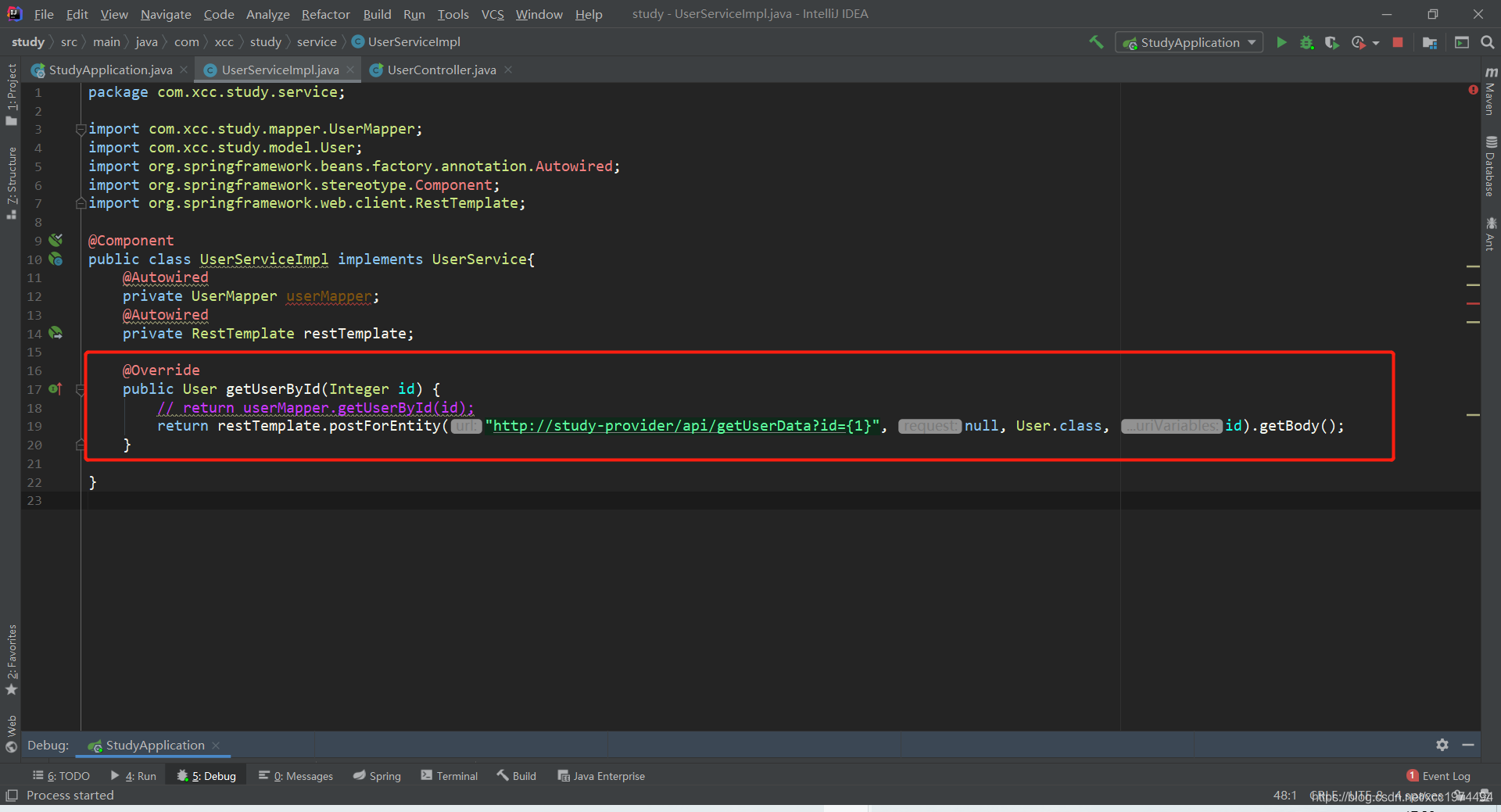Screen dimensions: 1501x812
Task: Open the Structure tool window side tab
Action: 11,183
